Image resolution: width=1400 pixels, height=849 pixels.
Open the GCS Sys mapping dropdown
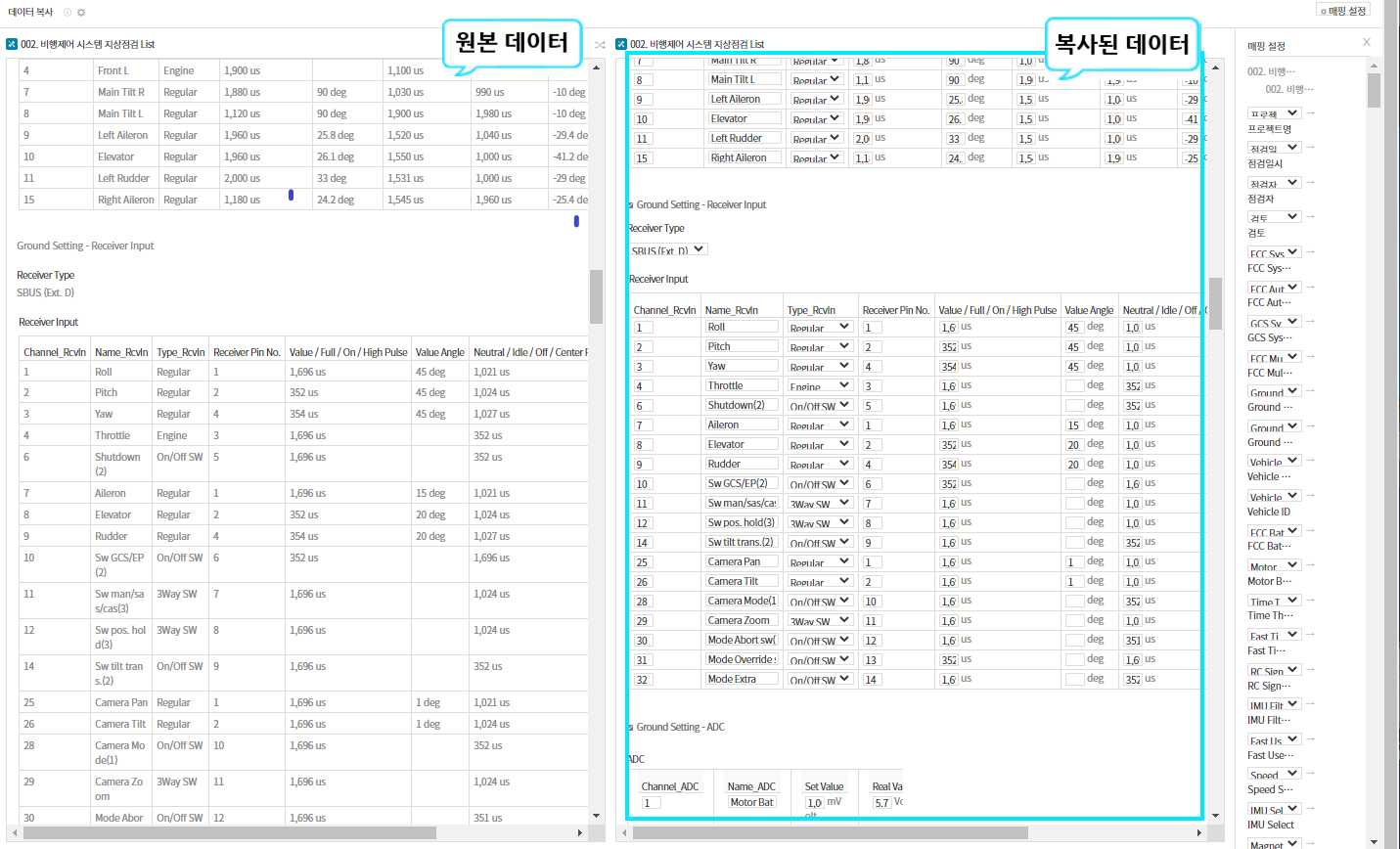point(1274,322)
